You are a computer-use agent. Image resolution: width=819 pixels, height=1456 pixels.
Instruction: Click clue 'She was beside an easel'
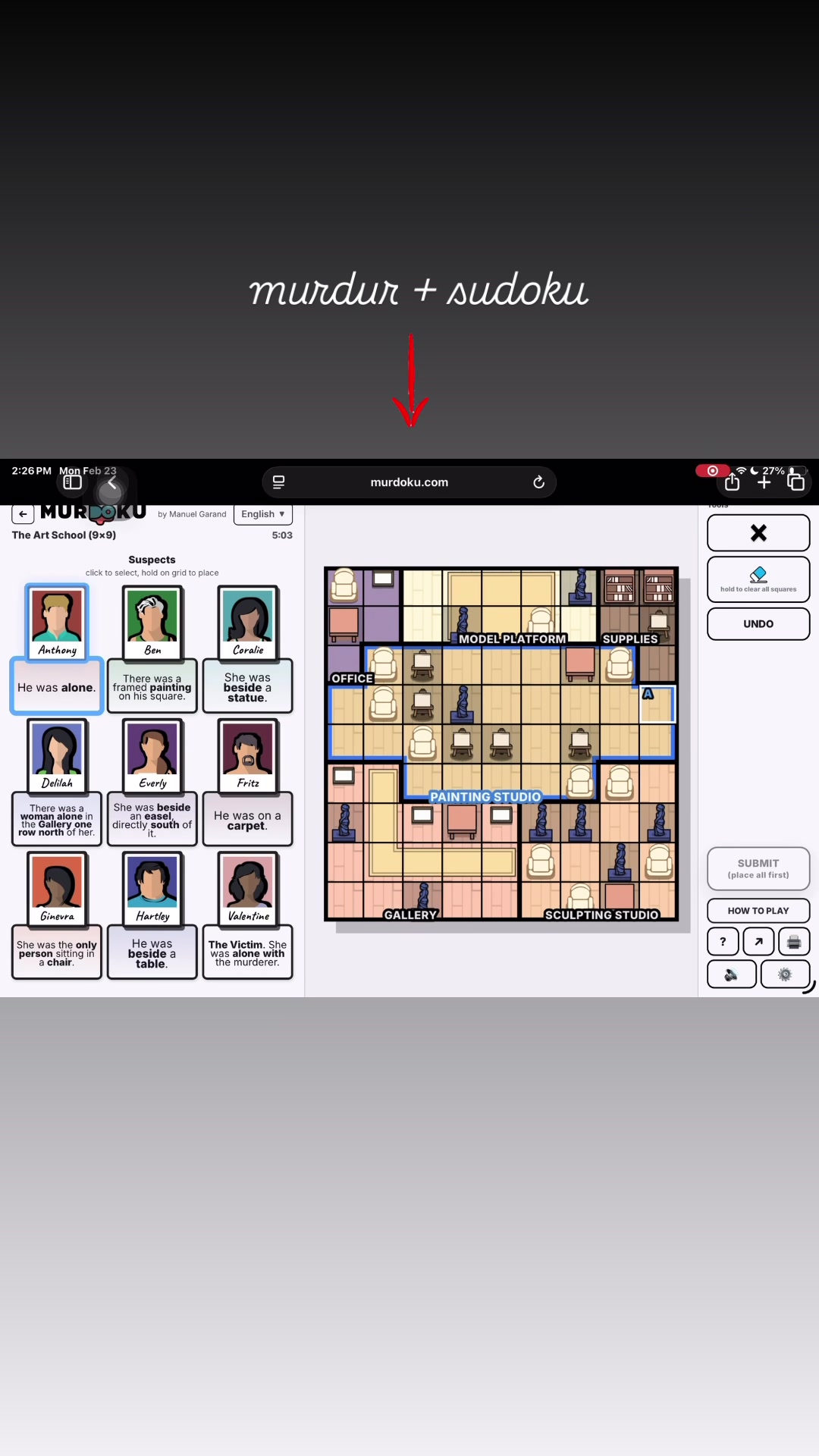pos(152,820)
